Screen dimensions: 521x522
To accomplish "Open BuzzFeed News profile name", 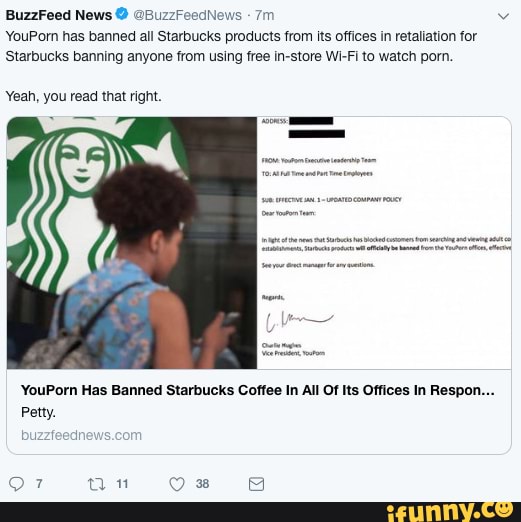I will tap(59, 15).
